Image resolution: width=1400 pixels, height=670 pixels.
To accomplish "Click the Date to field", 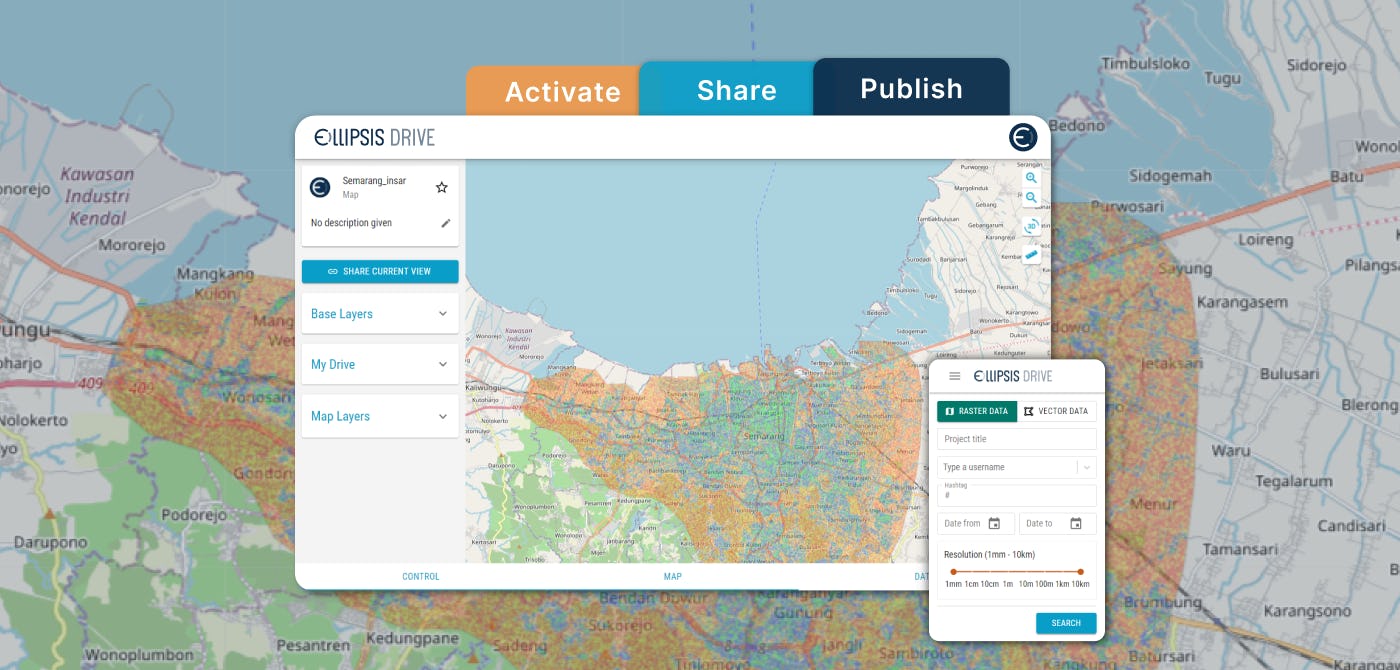I will [1058, 523].
